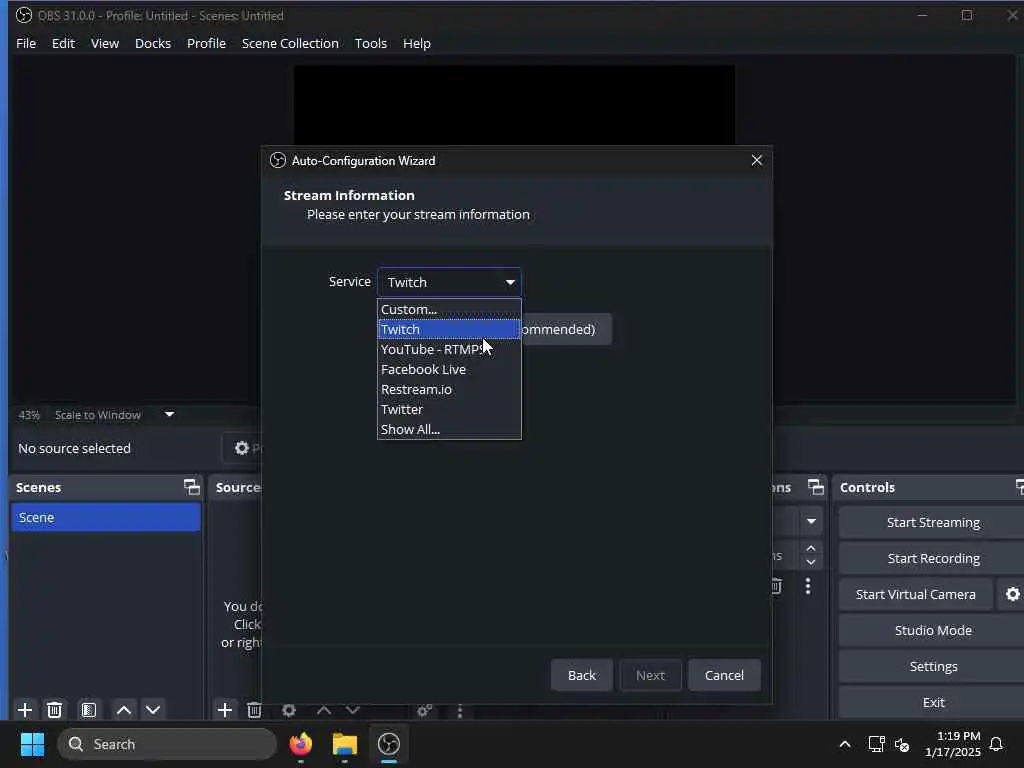
Task: Choose Show All... services option
Action: (449, 429)
